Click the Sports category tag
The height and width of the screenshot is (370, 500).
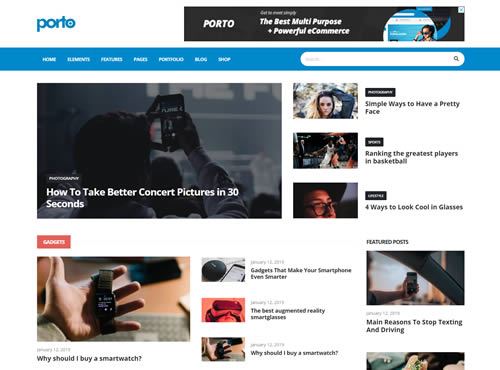374,142
